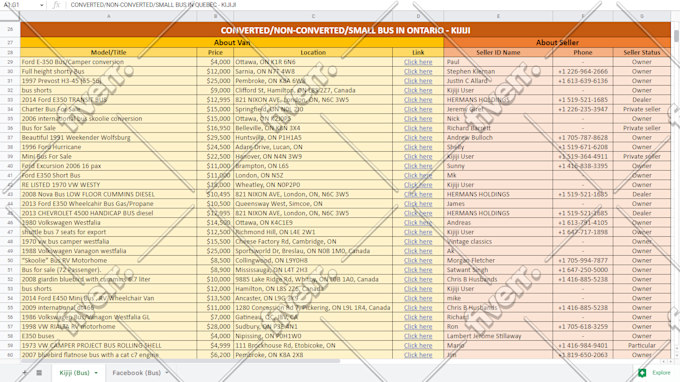Switch to the Kijiji (Bus) sheet tab
The image size is (680, 382).
(75, 373)
